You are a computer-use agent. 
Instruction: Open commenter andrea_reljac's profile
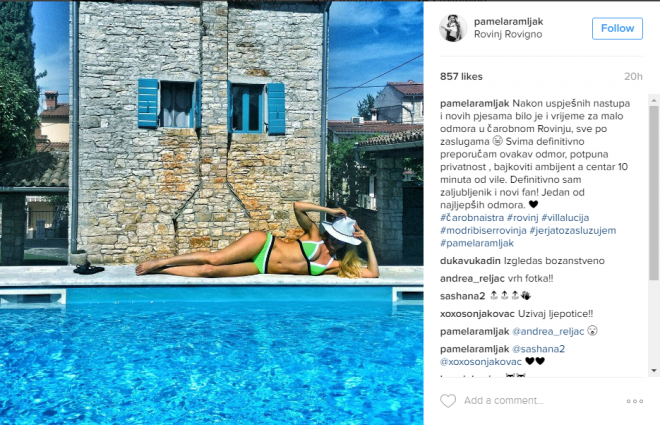tap(472, 279)
